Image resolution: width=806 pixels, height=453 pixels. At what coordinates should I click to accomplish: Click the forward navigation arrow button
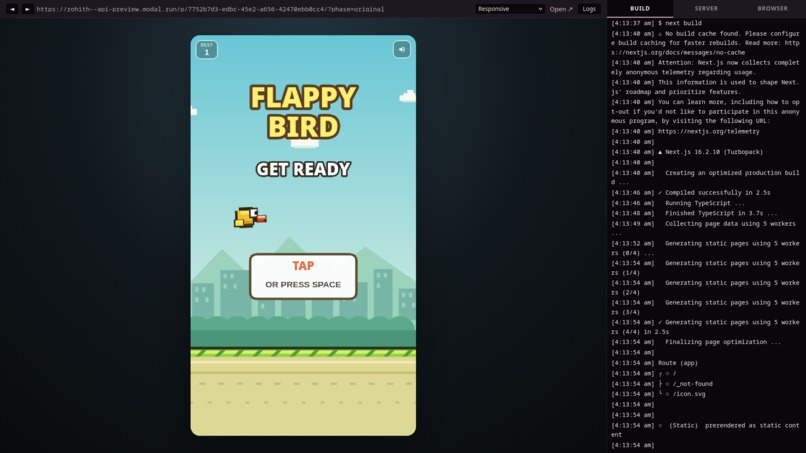[x=27, y=9]
